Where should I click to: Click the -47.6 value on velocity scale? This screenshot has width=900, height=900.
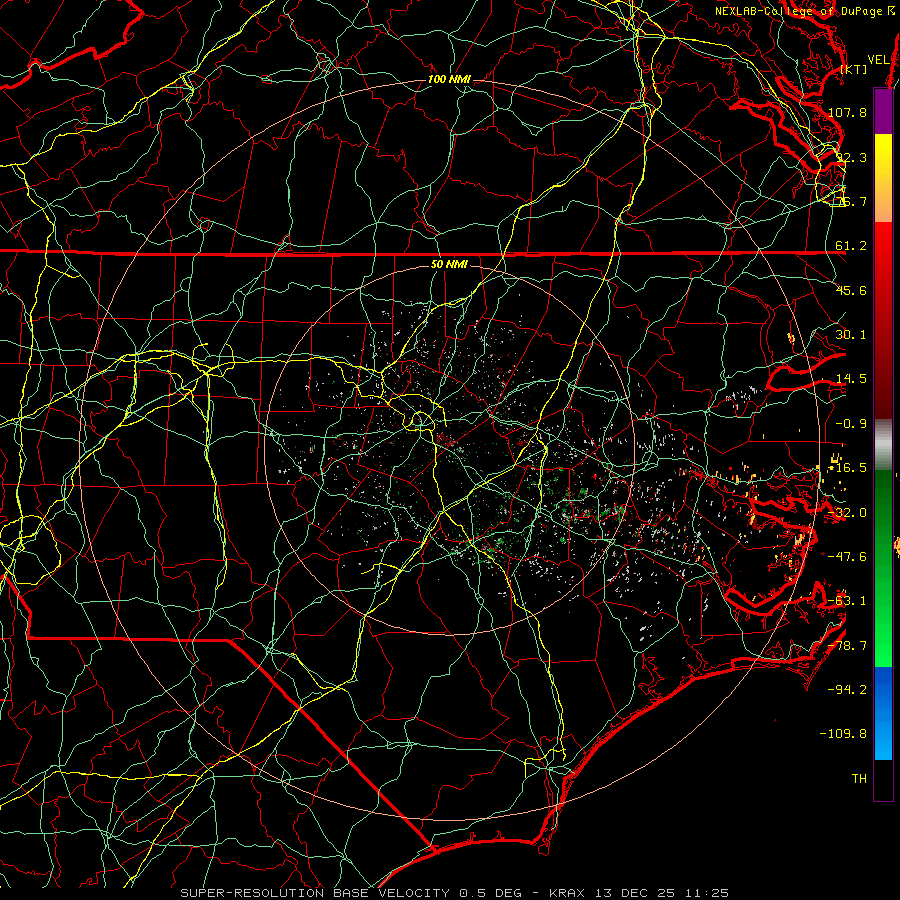point(847,557)
